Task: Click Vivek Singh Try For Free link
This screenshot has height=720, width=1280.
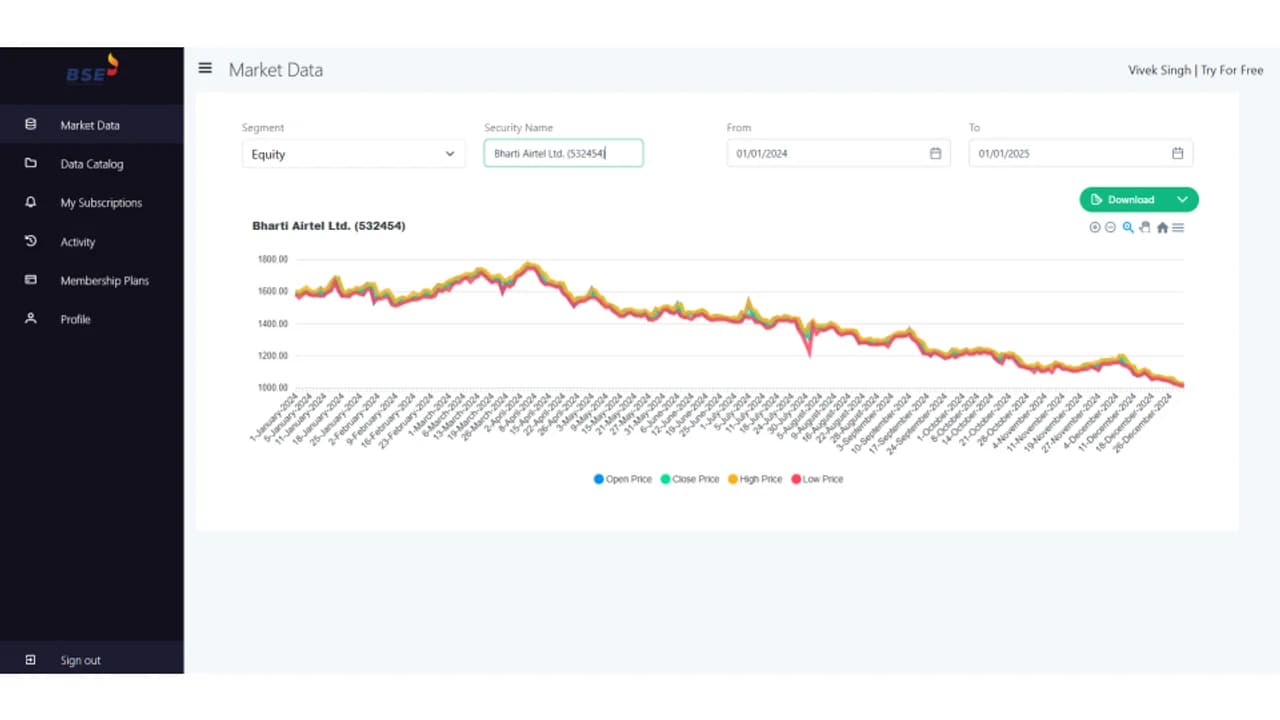Action: [1196, 70]
